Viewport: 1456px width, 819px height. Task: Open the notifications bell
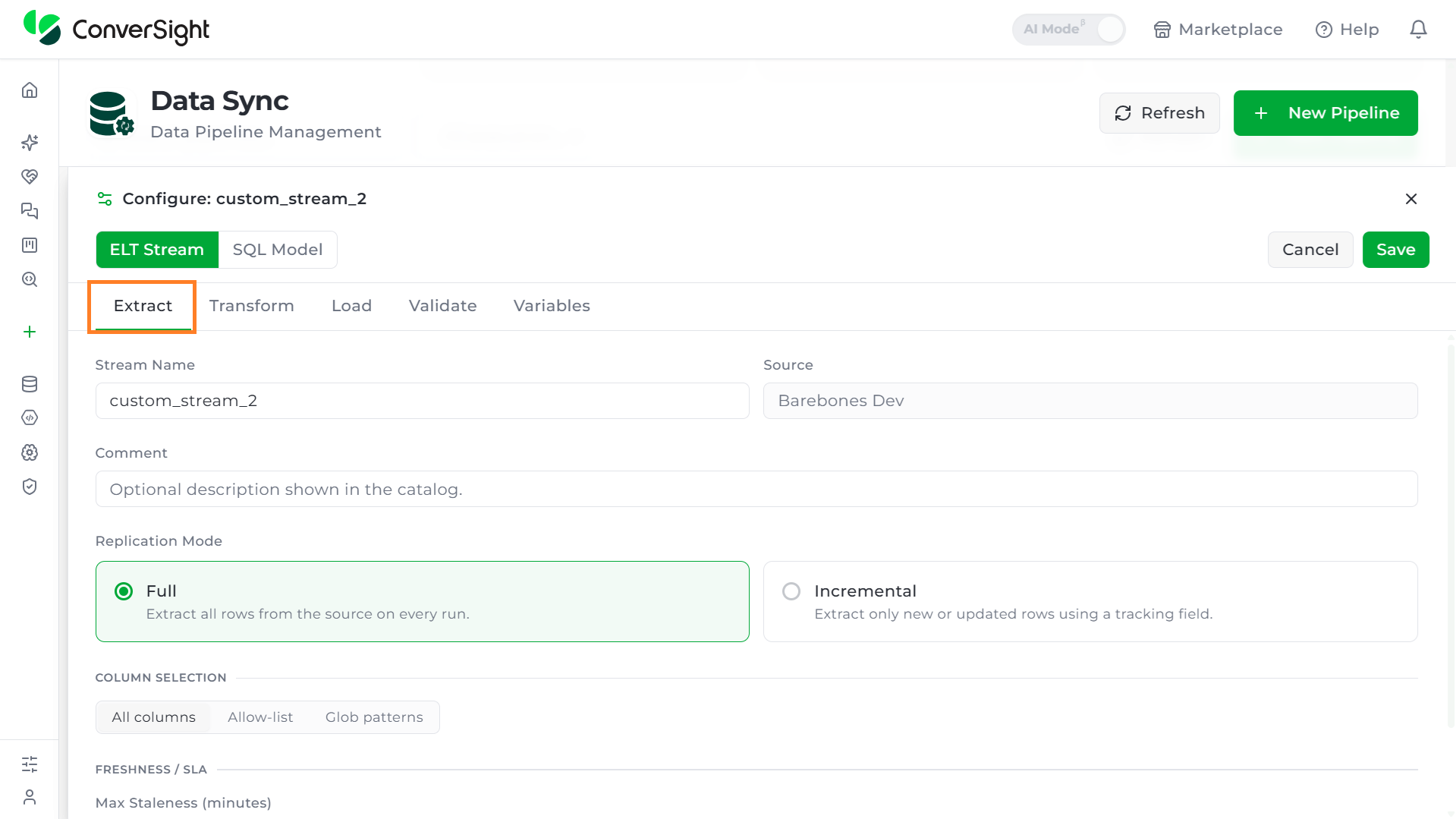point(1418,30)
